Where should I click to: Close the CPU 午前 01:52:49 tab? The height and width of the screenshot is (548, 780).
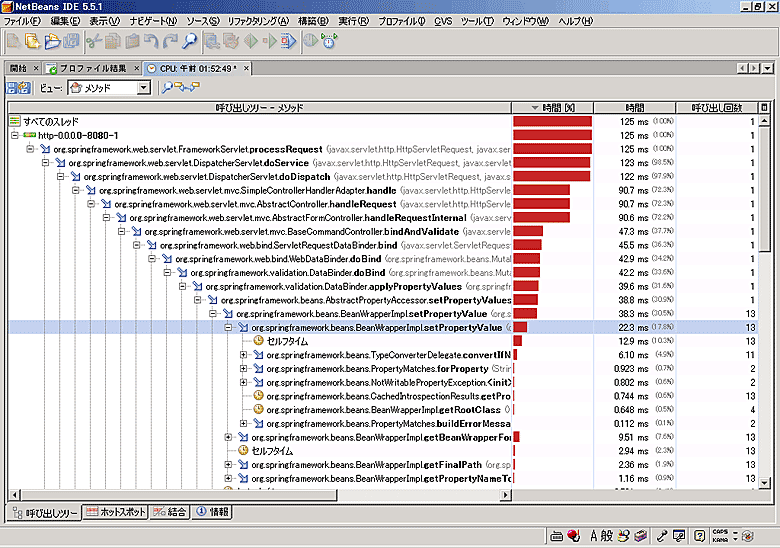(246, 68)
